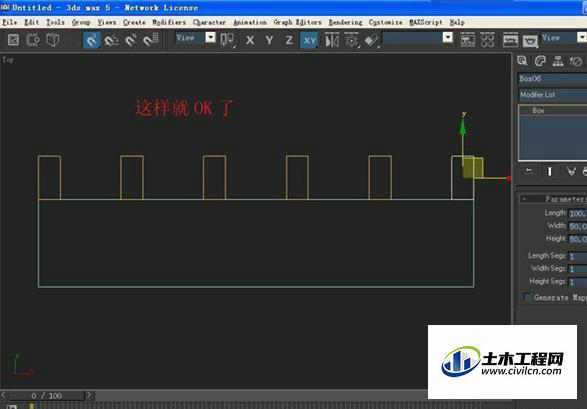This screenshot has height=409, width=587.
Task: Open the reference coordinate View dropdown arrow
Action: click(211, 37)
